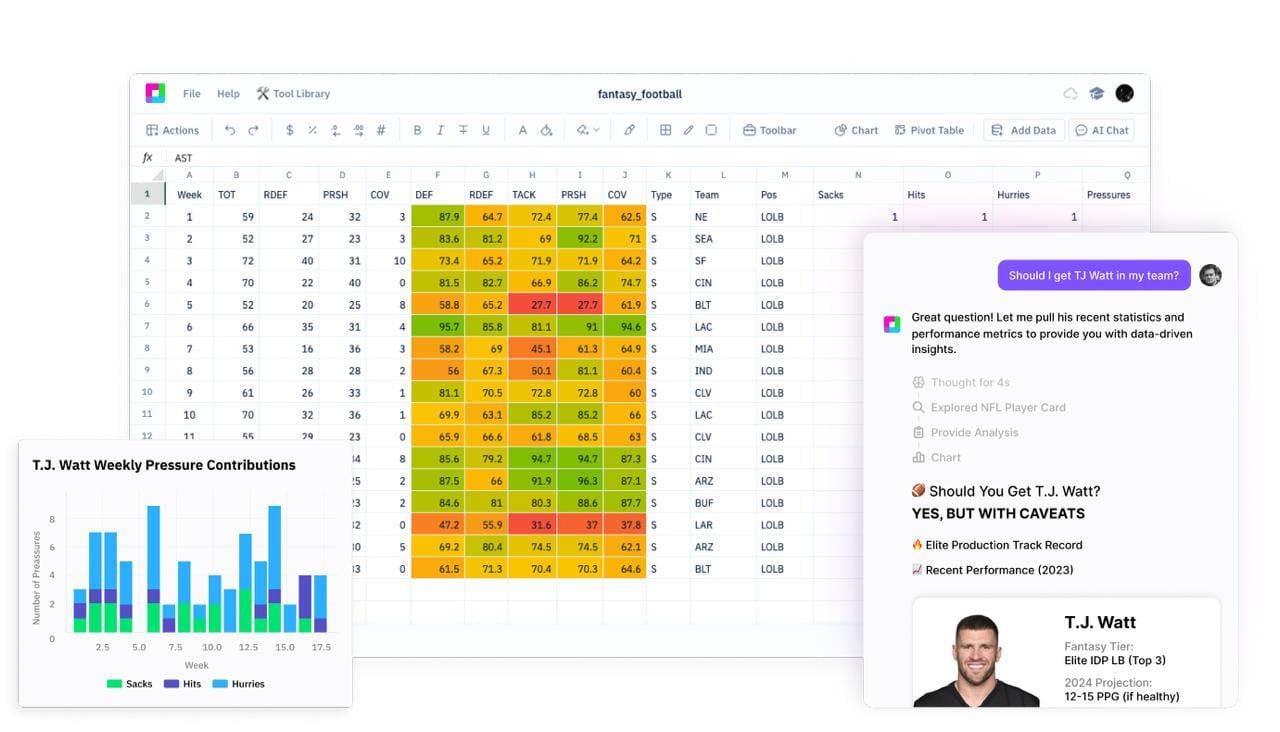Viewport: 1280px width, 732px height.
Task: Click the cloud sync icon
Action: tap(1070, 93)
